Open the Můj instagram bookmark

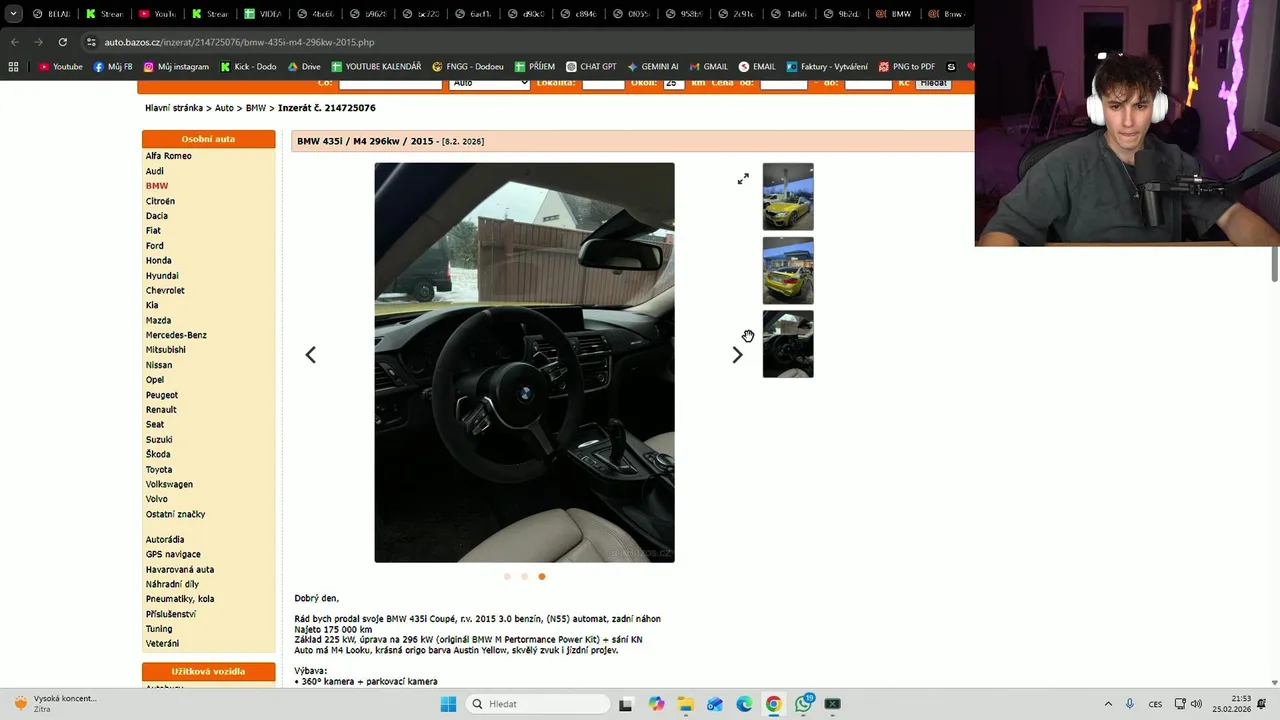[176, 67]
